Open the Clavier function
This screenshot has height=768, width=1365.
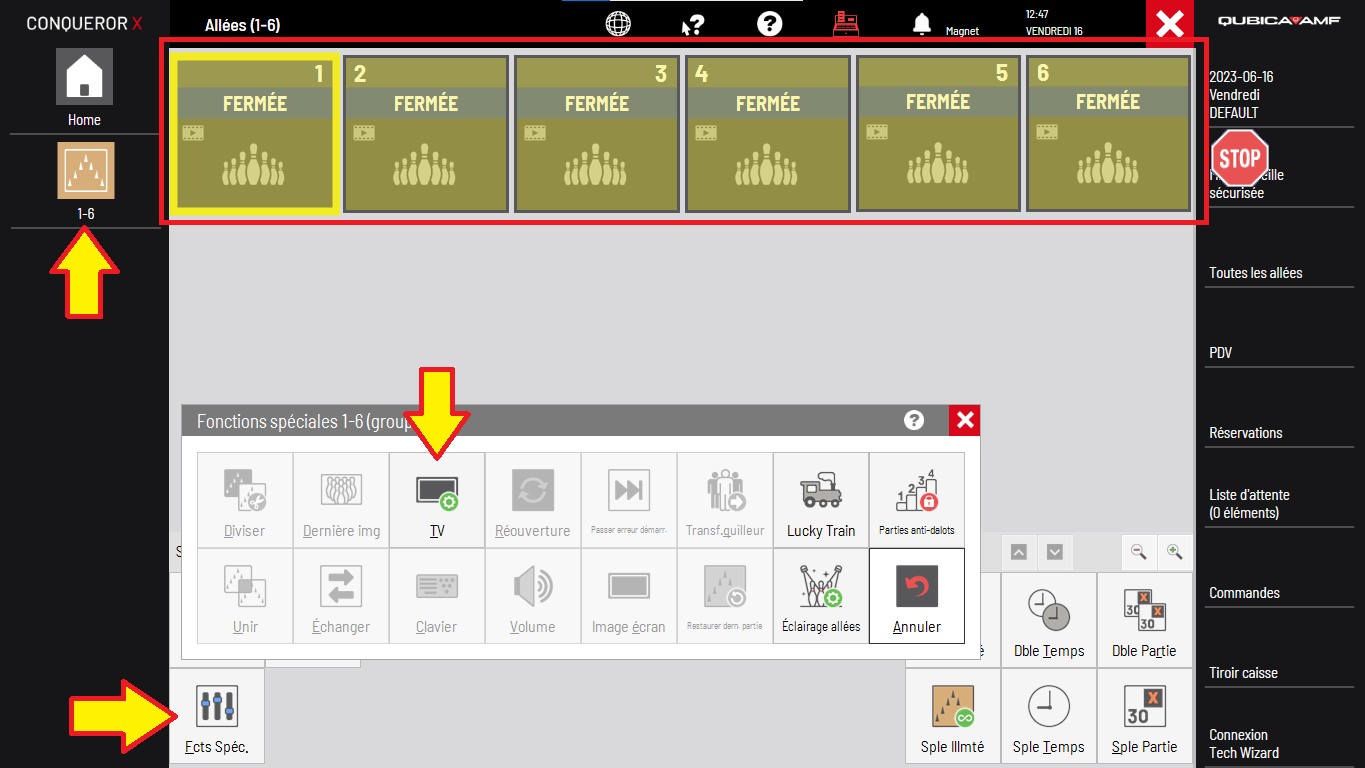tap(437, 596)
